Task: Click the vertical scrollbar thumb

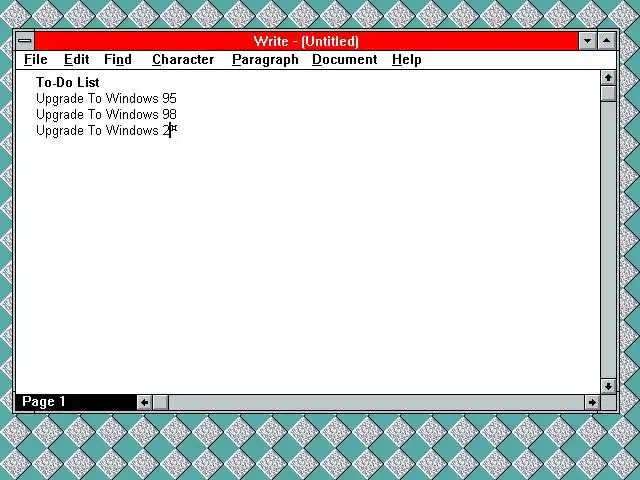Action: (x=608, y=93)
